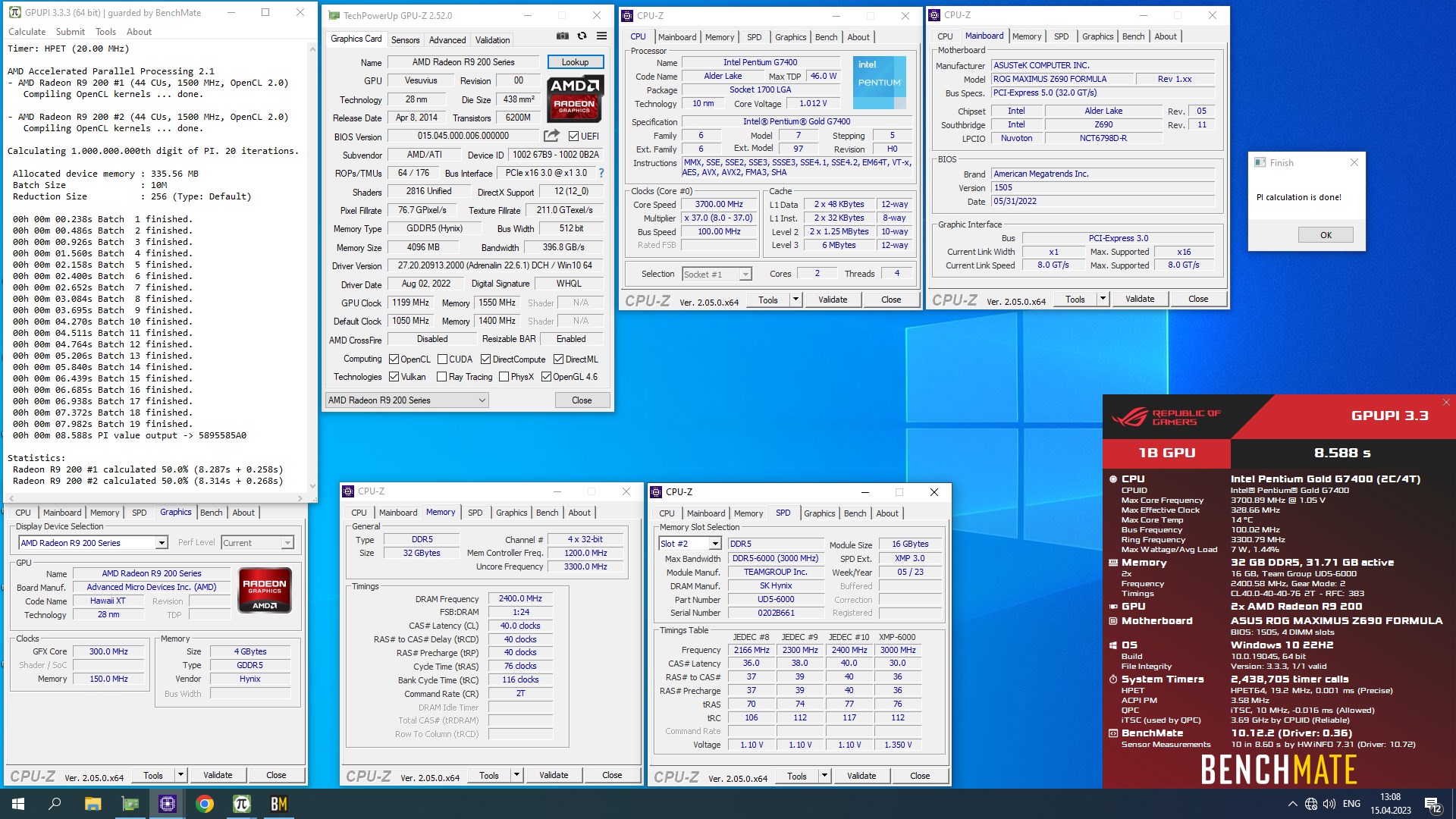Click the Bus Interface question mark icon
This screenshot has width=1456, height=819.
pos(601,173)
